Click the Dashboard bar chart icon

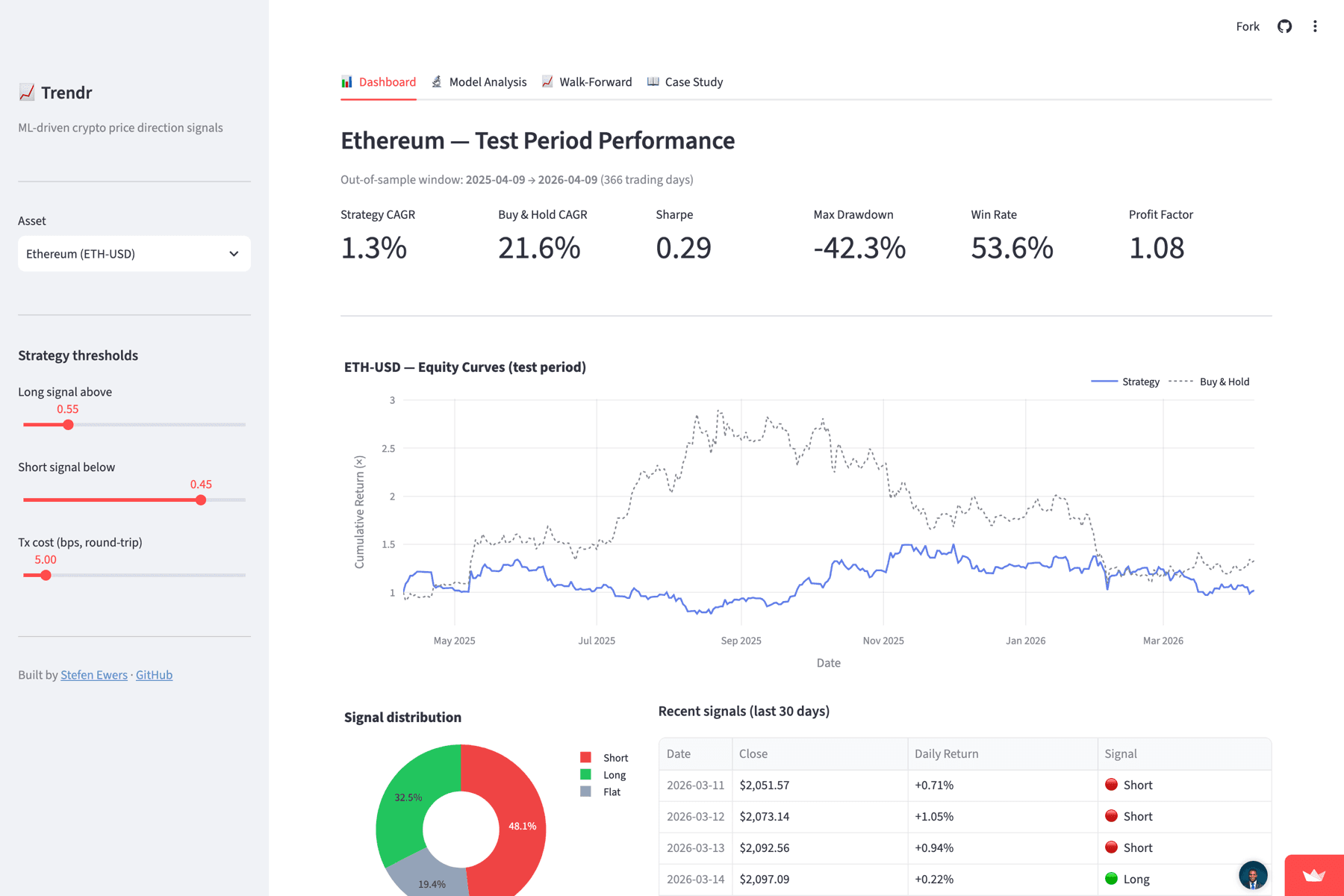coord(347,81)
